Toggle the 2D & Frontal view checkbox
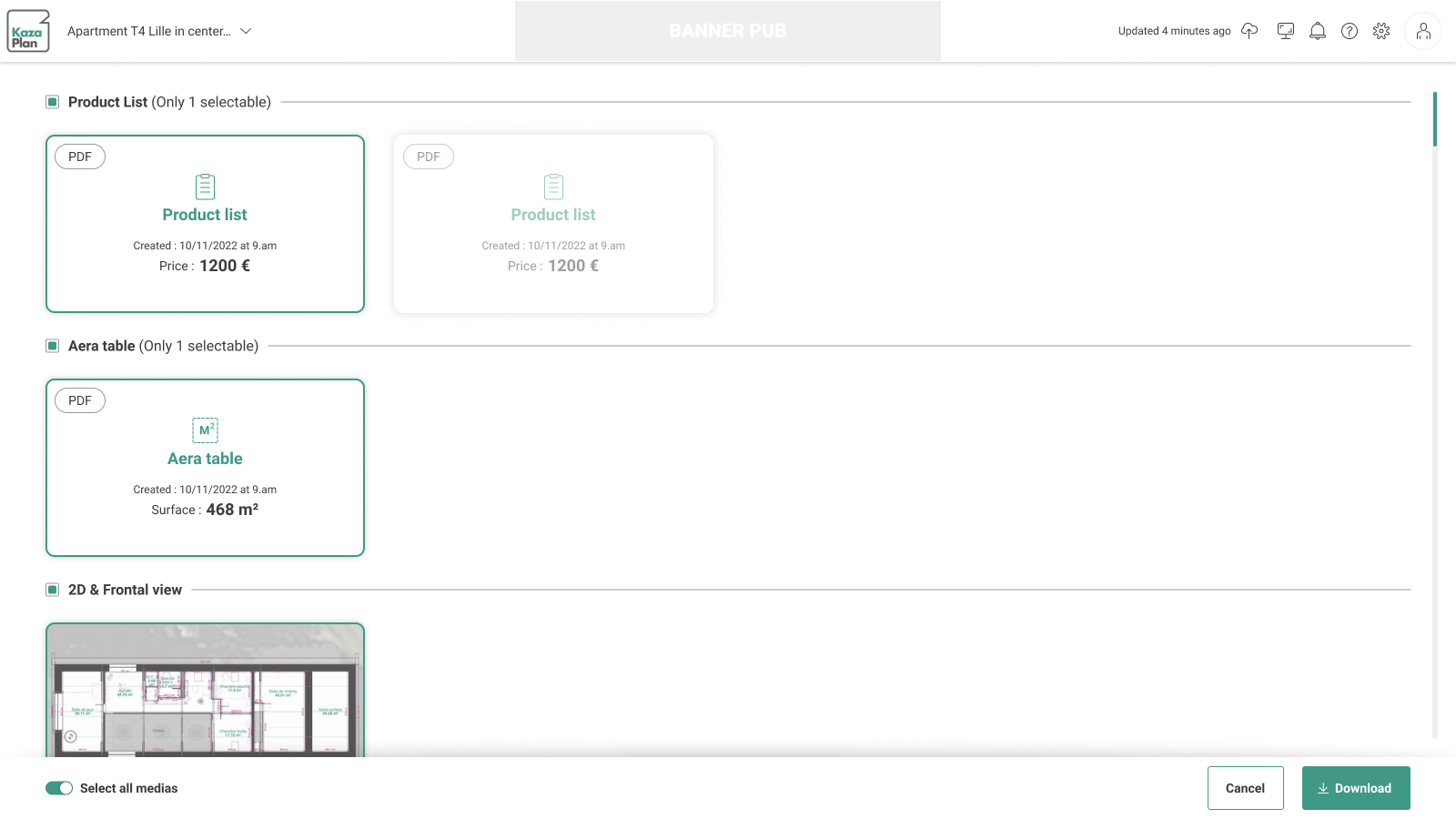 [53, 590]
